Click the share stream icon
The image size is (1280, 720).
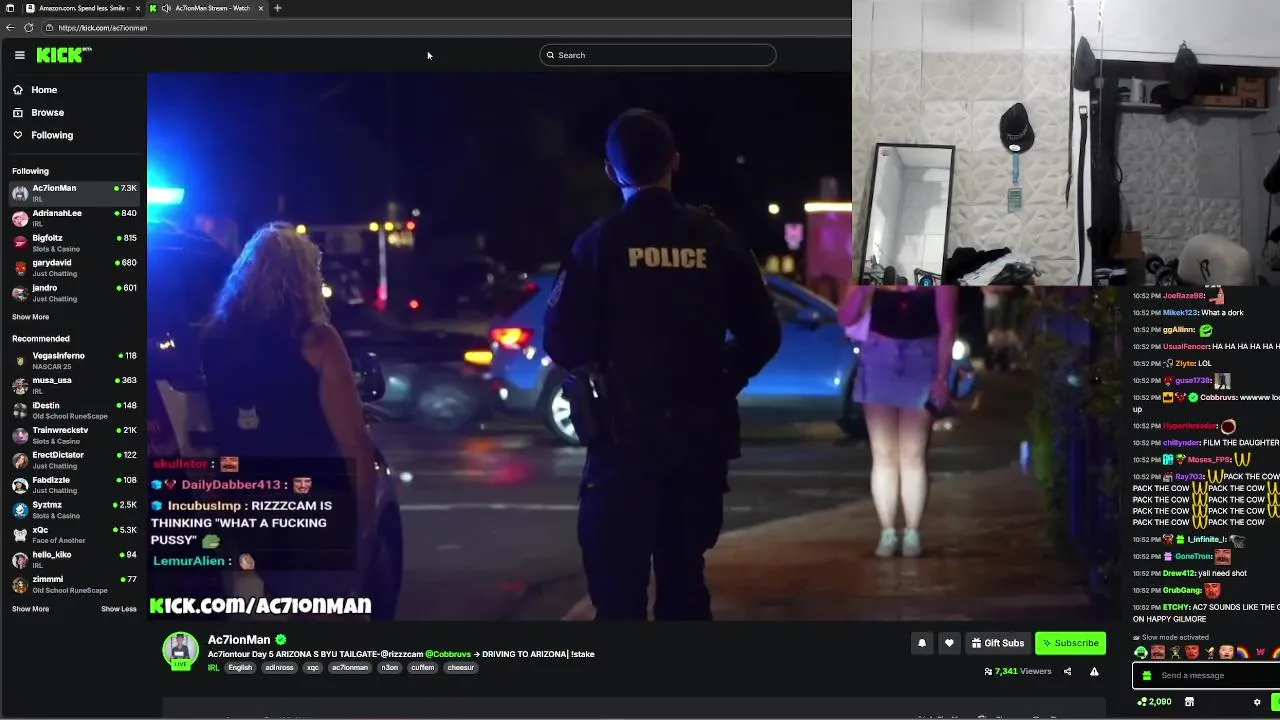coord(1067,672)
